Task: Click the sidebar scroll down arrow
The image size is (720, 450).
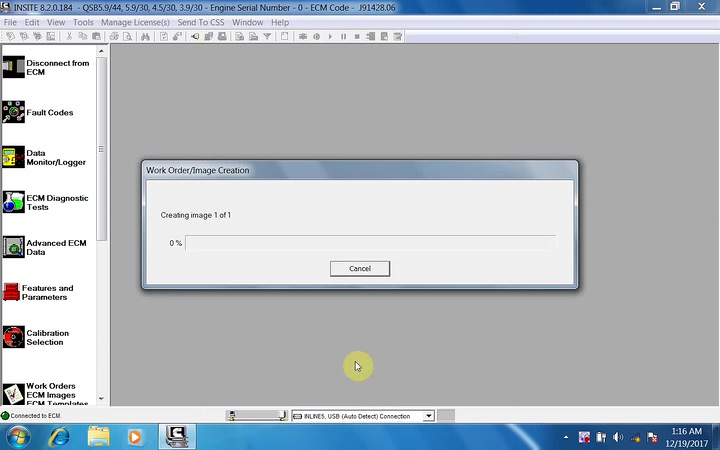Action: 101,399
